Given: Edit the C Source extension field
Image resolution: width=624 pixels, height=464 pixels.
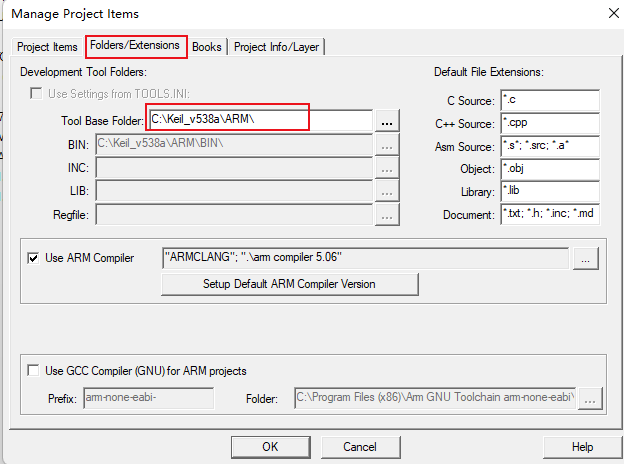Looking at the screenshot, I should click(549, 100).
